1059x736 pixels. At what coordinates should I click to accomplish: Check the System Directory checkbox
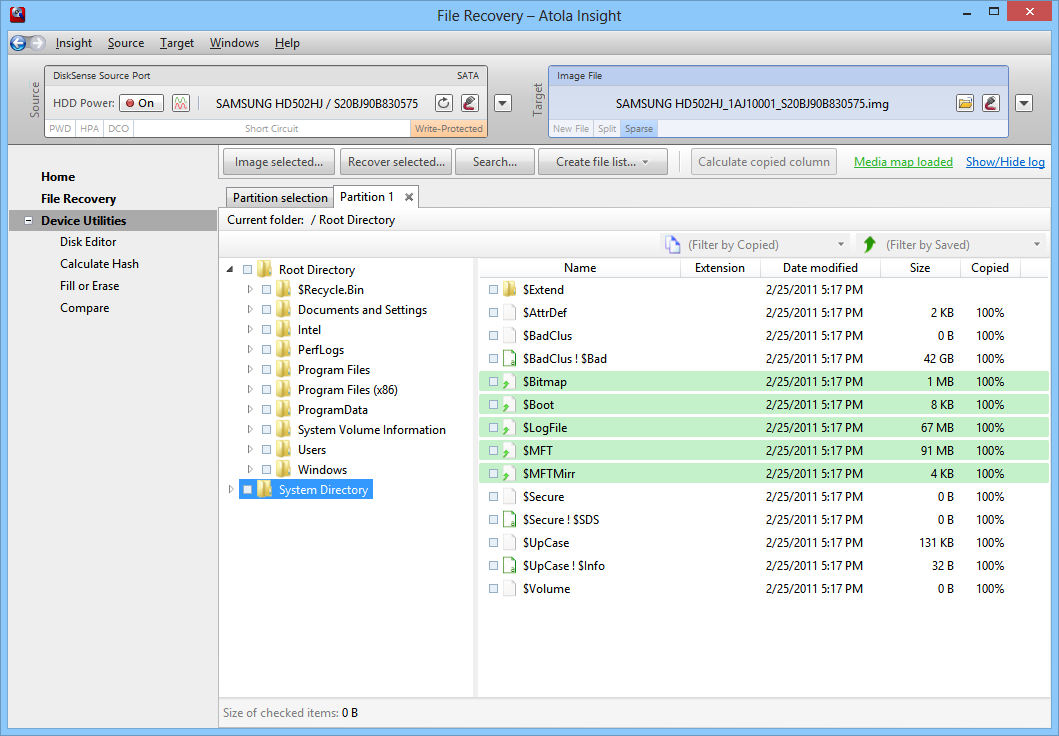click(x=247, y=490)
